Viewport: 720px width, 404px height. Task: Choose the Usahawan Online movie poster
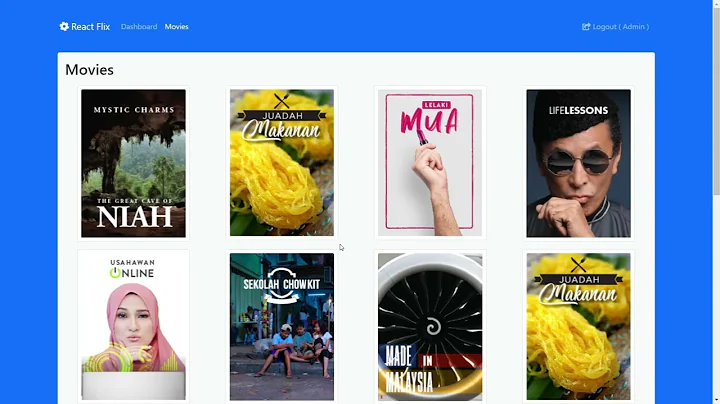(134, 326)
